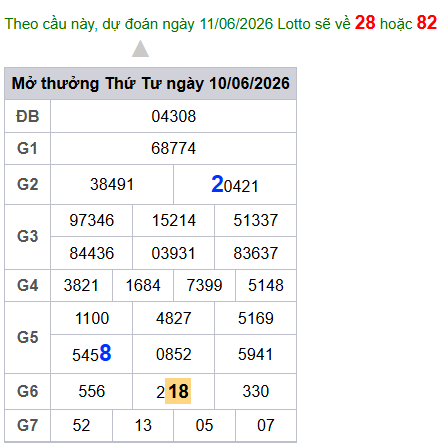Select G3 number 97346
This screenshot has width=441, height=447.
point(92,220)
